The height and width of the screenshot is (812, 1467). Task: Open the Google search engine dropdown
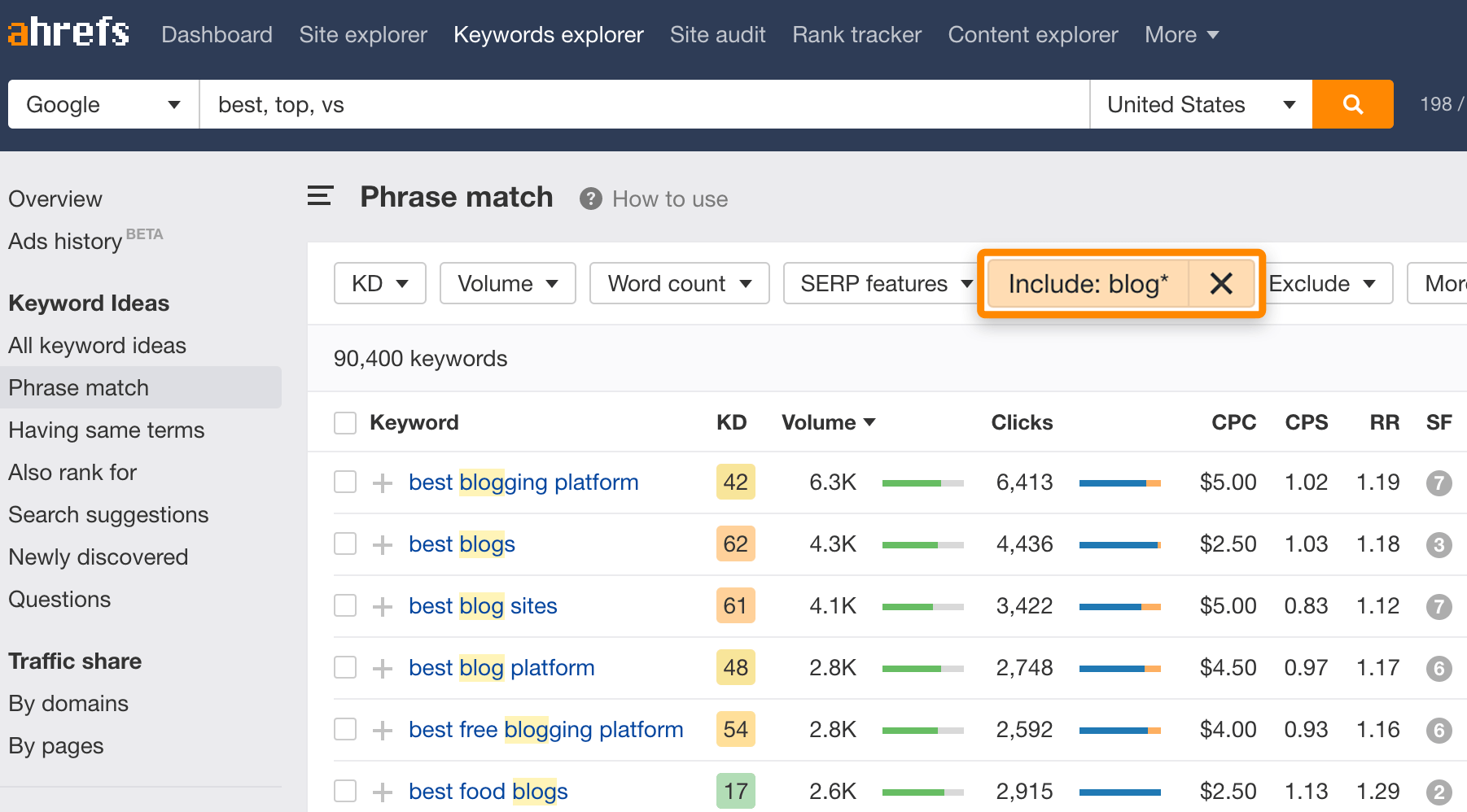(103, 105)
